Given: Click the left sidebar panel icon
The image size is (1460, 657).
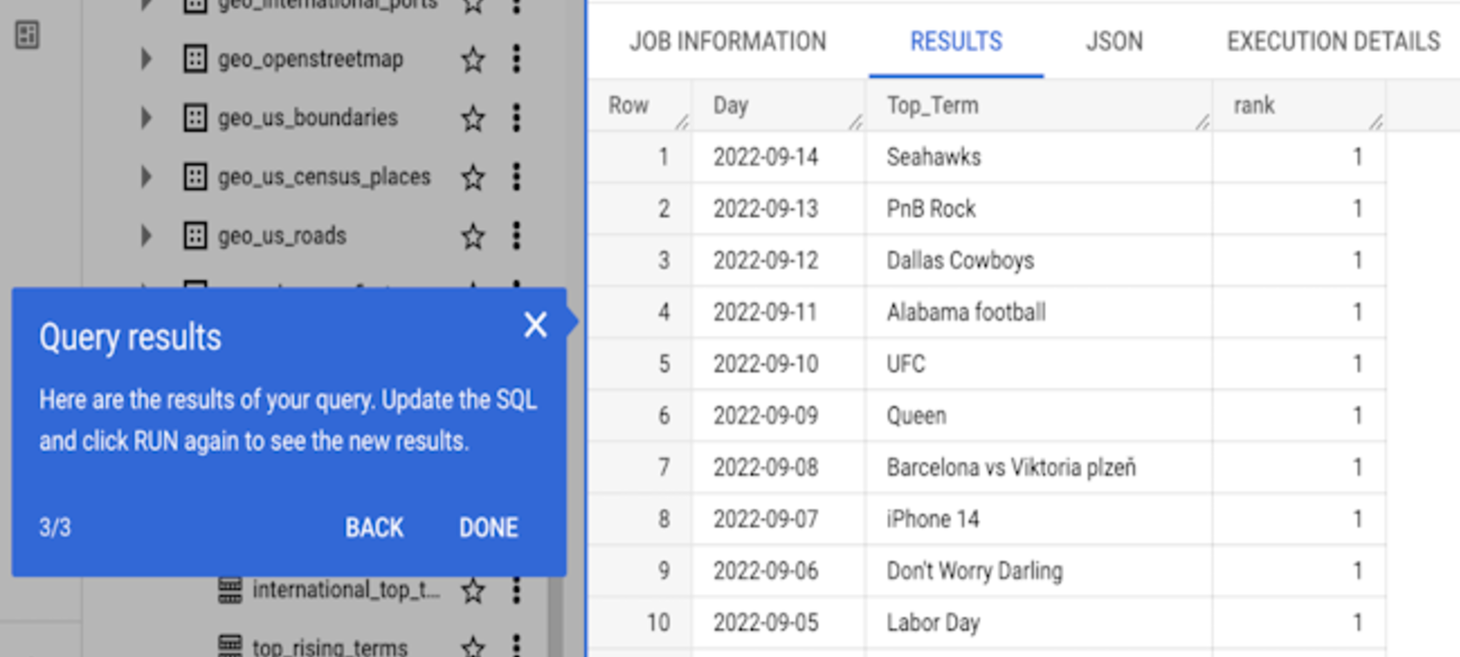Looking at the screenshot, I should (27, 35).
